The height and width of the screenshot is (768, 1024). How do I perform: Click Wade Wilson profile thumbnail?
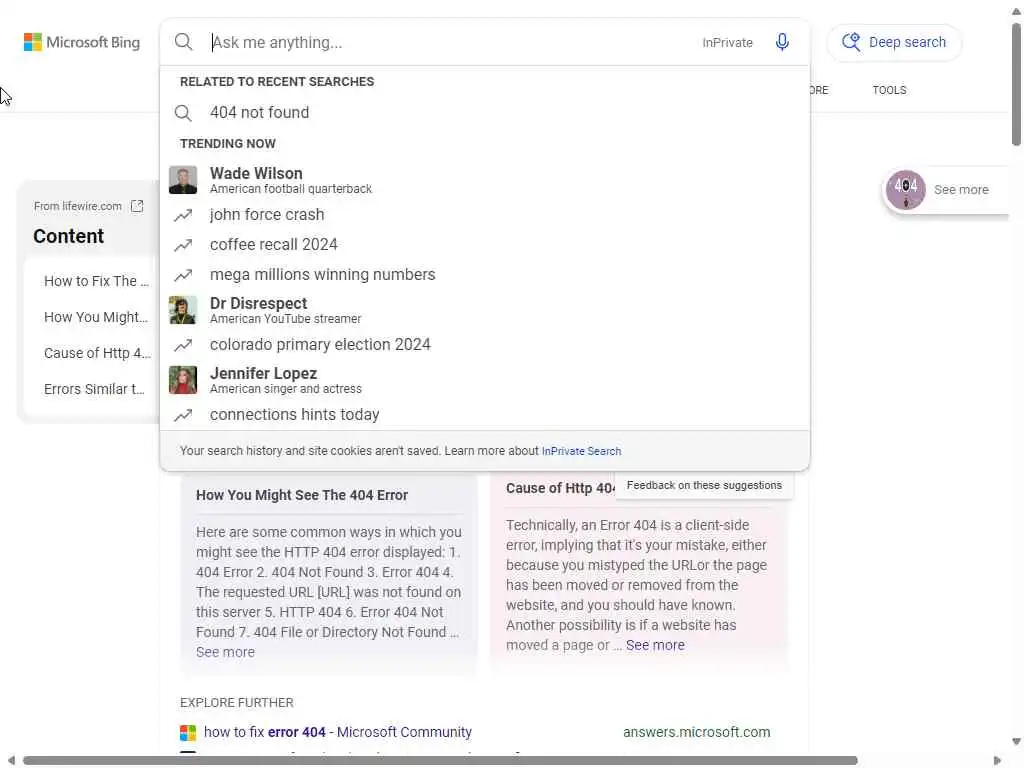[x=183, y=180]
